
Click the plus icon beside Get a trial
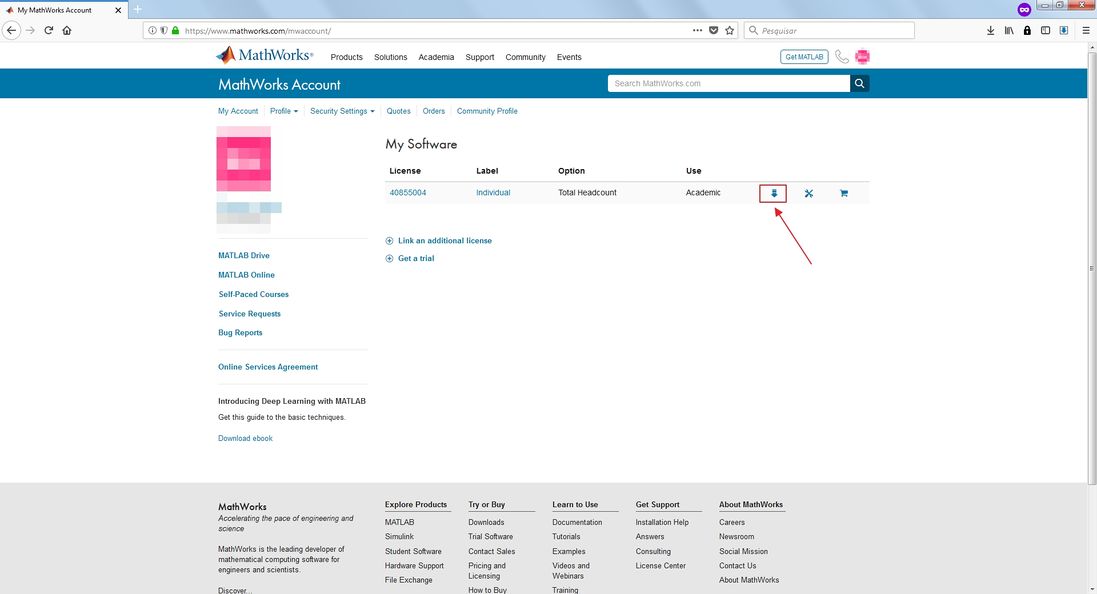tap(390, 258)
